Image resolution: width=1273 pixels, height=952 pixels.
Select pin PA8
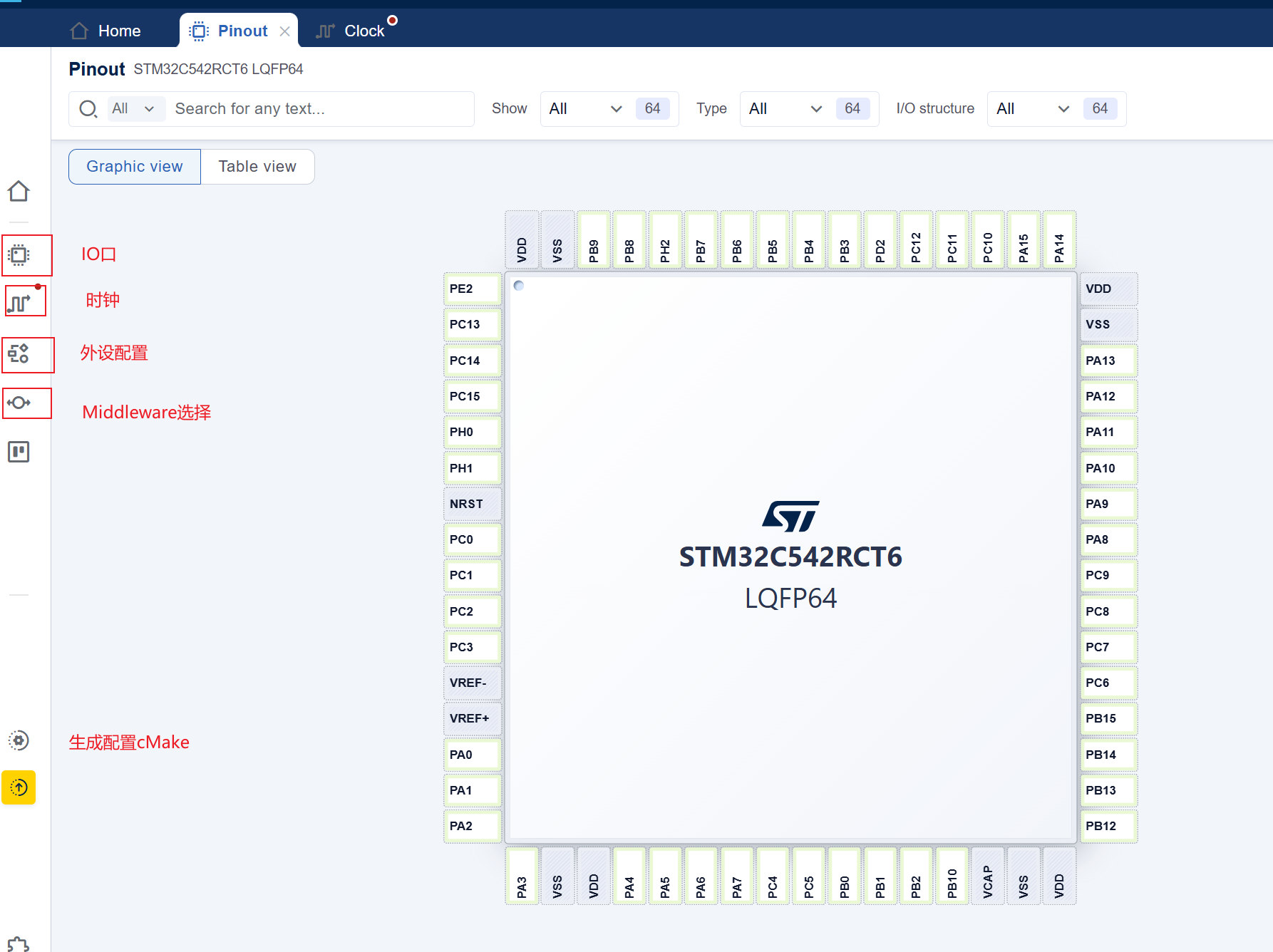point(1109,539)
